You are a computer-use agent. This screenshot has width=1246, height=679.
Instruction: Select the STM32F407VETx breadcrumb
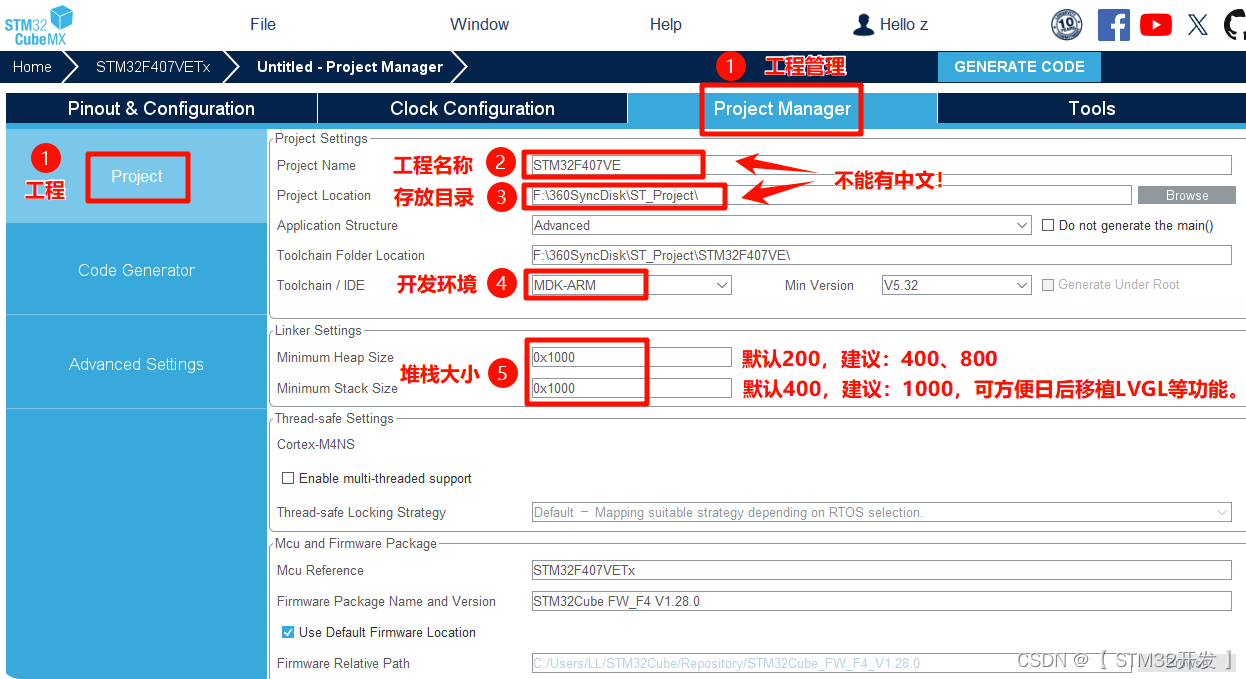(153, 67)
